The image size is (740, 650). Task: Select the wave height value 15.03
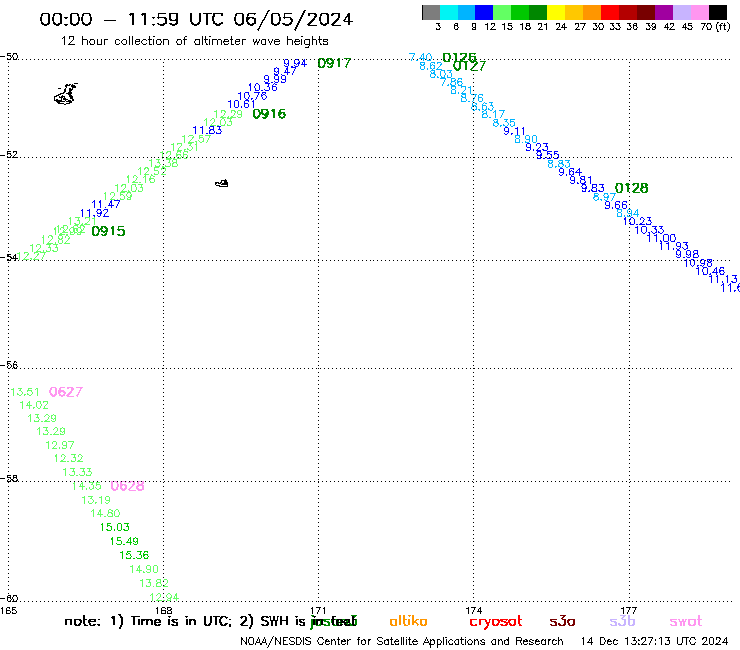click(x=115, y=527)
